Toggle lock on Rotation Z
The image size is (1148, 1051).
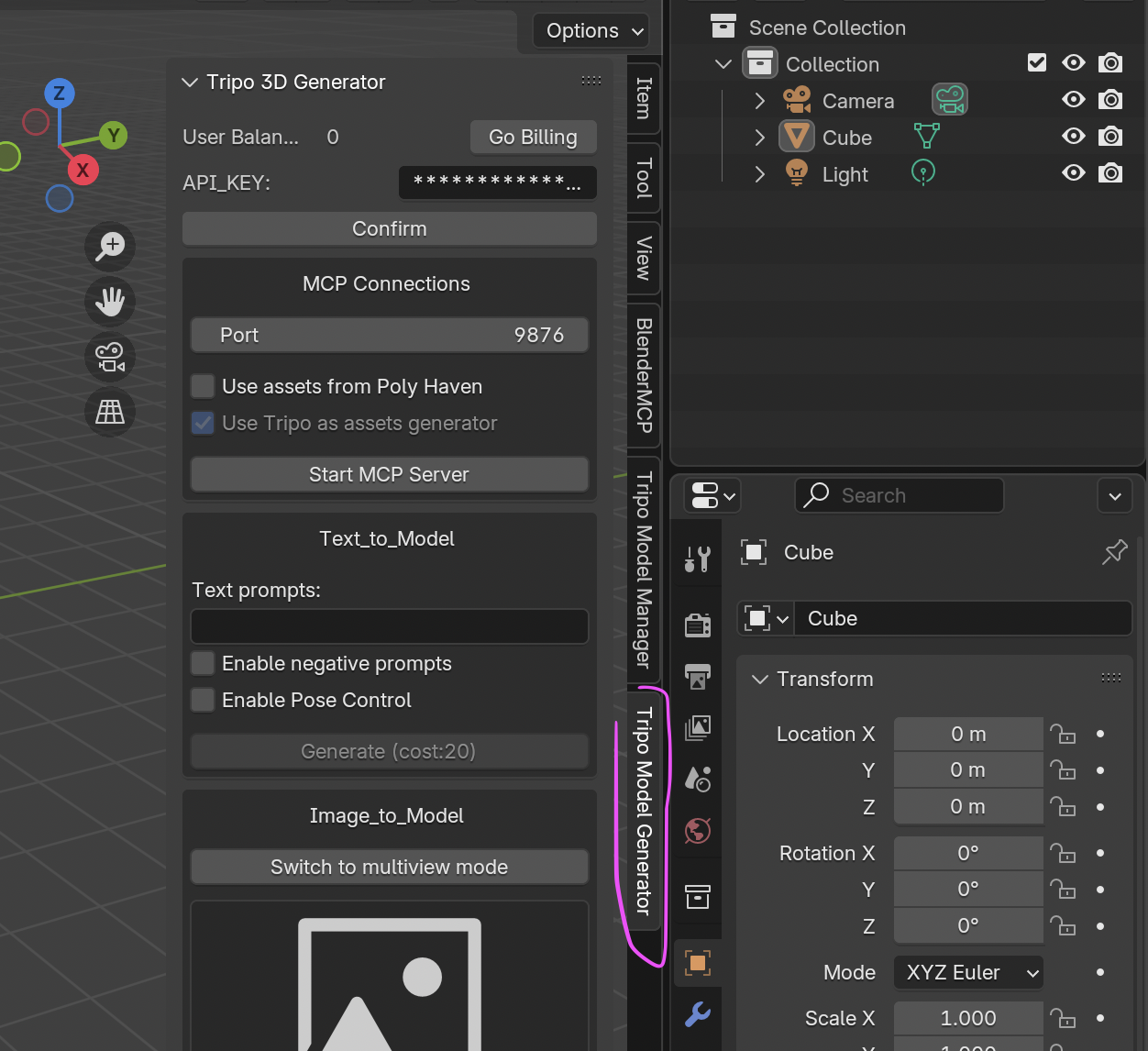point(1063,926)
